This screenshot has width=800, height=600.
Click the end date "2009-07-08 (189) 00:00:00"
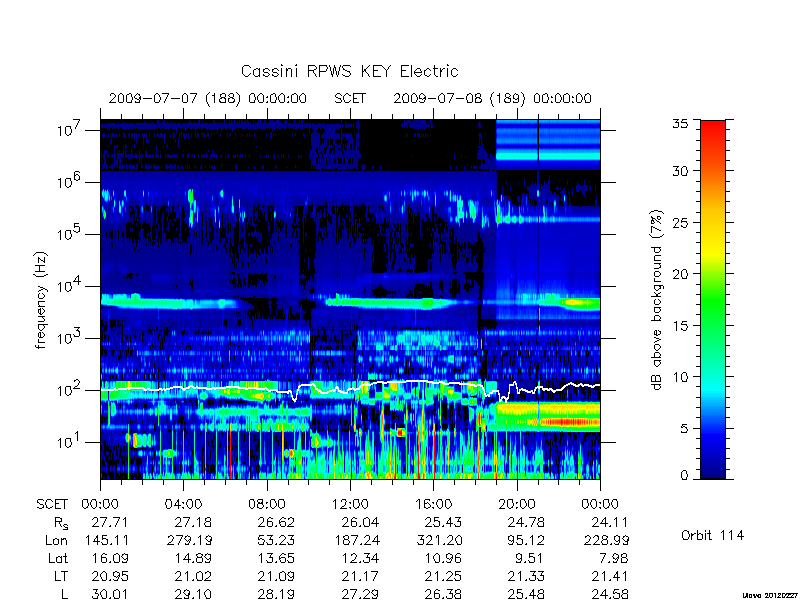tap(492, 98)
